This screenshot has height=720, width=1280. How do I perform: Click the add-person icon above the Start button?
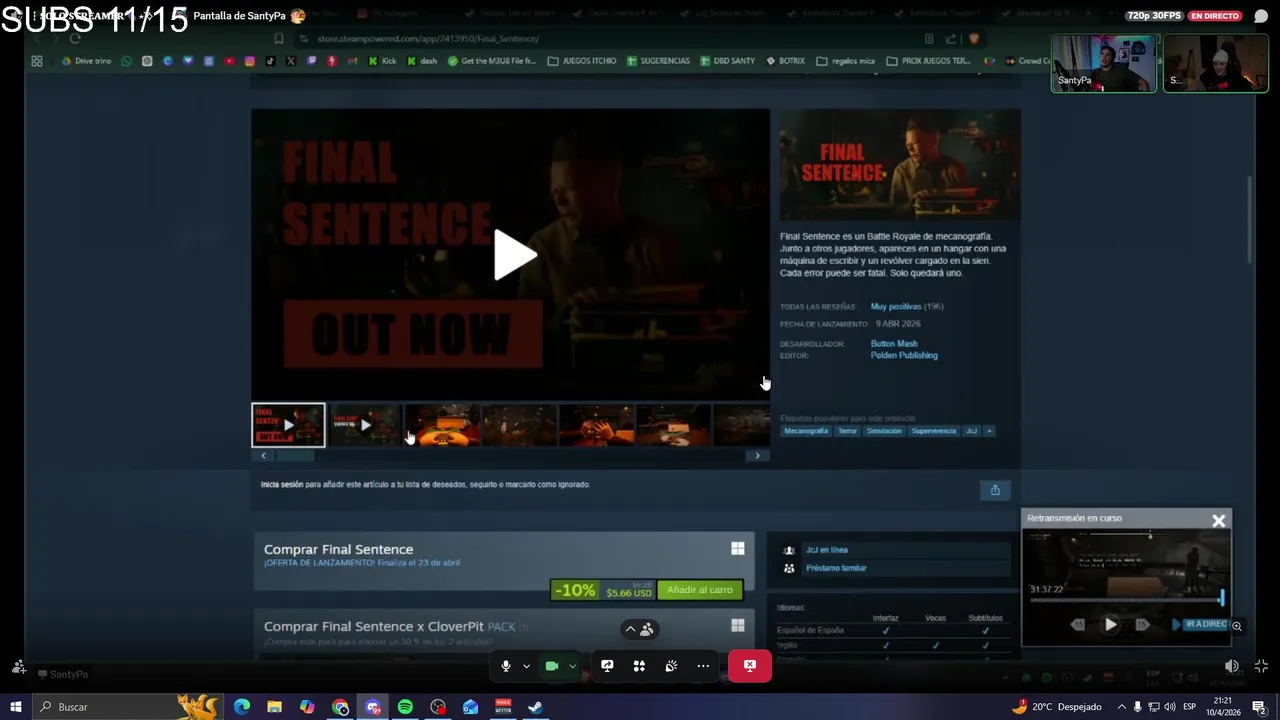click(x=19, y=666)
